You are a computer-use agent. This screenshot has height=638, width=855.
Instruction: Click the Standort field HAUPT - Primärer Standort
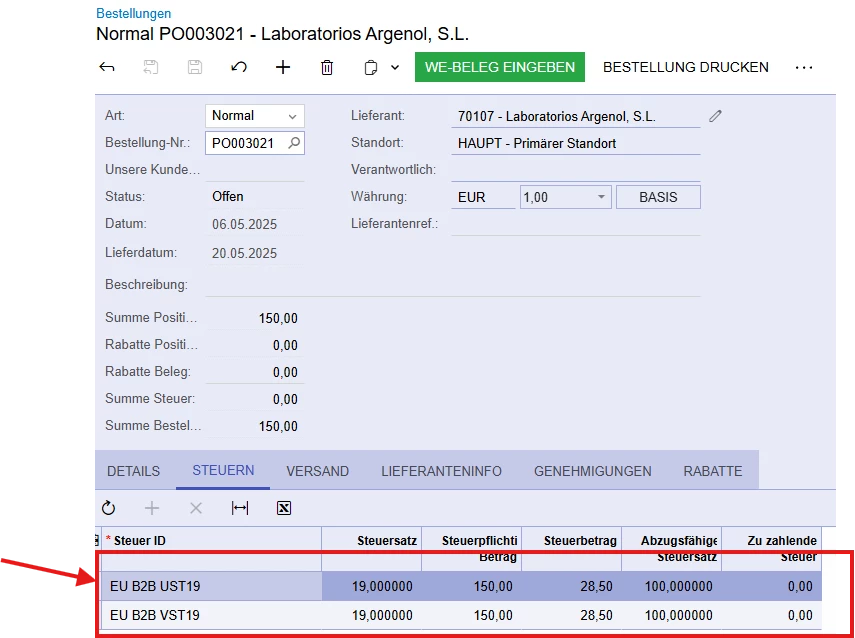pos(576,143)
